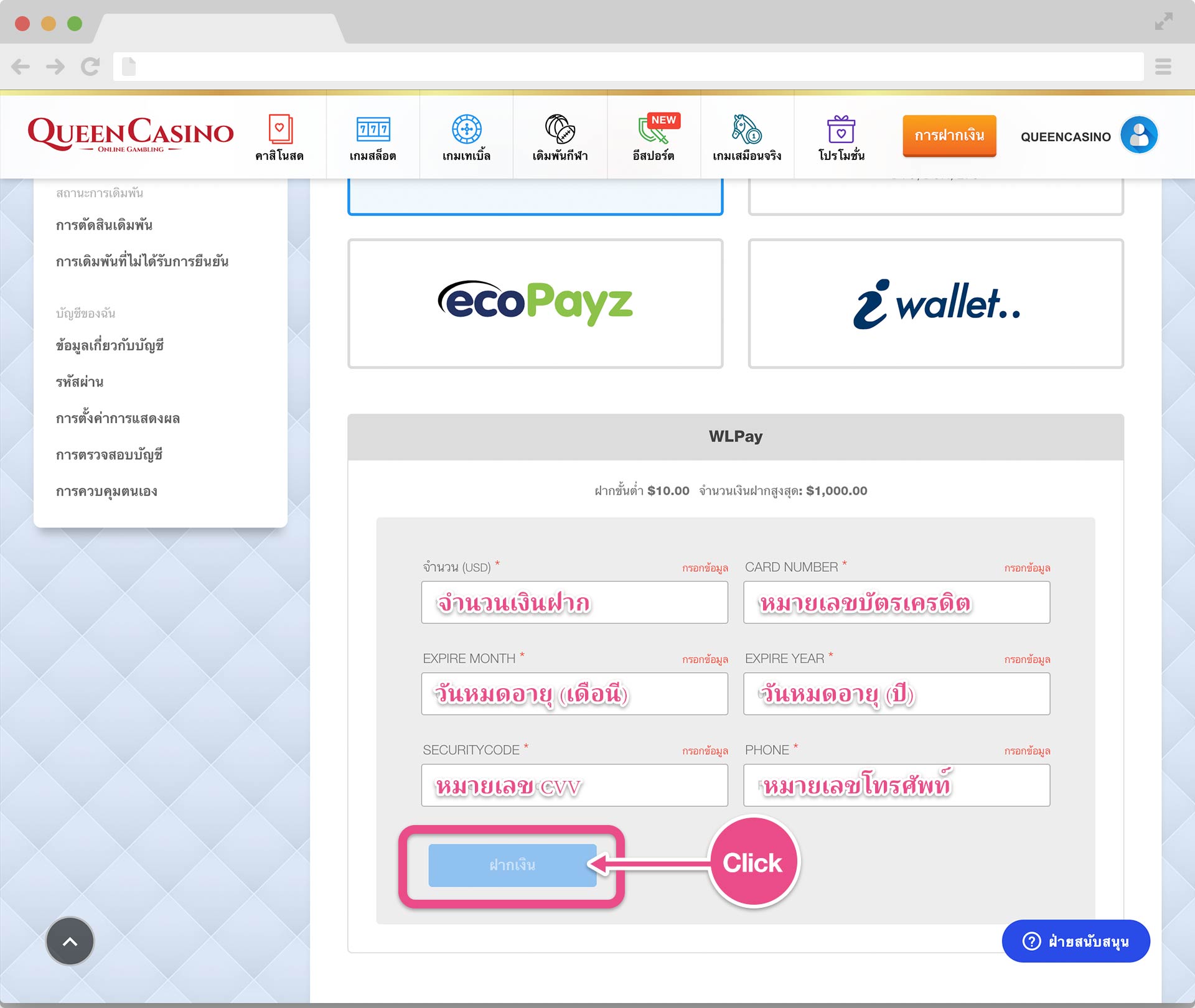Open การควบคุมตนเอง in the sidebar
This screenshot has height=1008, width=1195.
[106, 492]
